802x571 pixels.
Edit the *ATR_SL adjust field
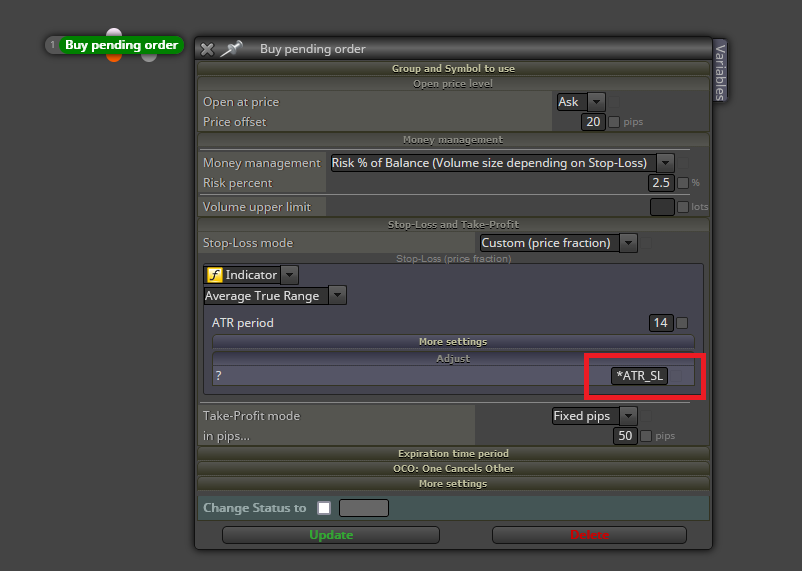(x=639, y=376)
